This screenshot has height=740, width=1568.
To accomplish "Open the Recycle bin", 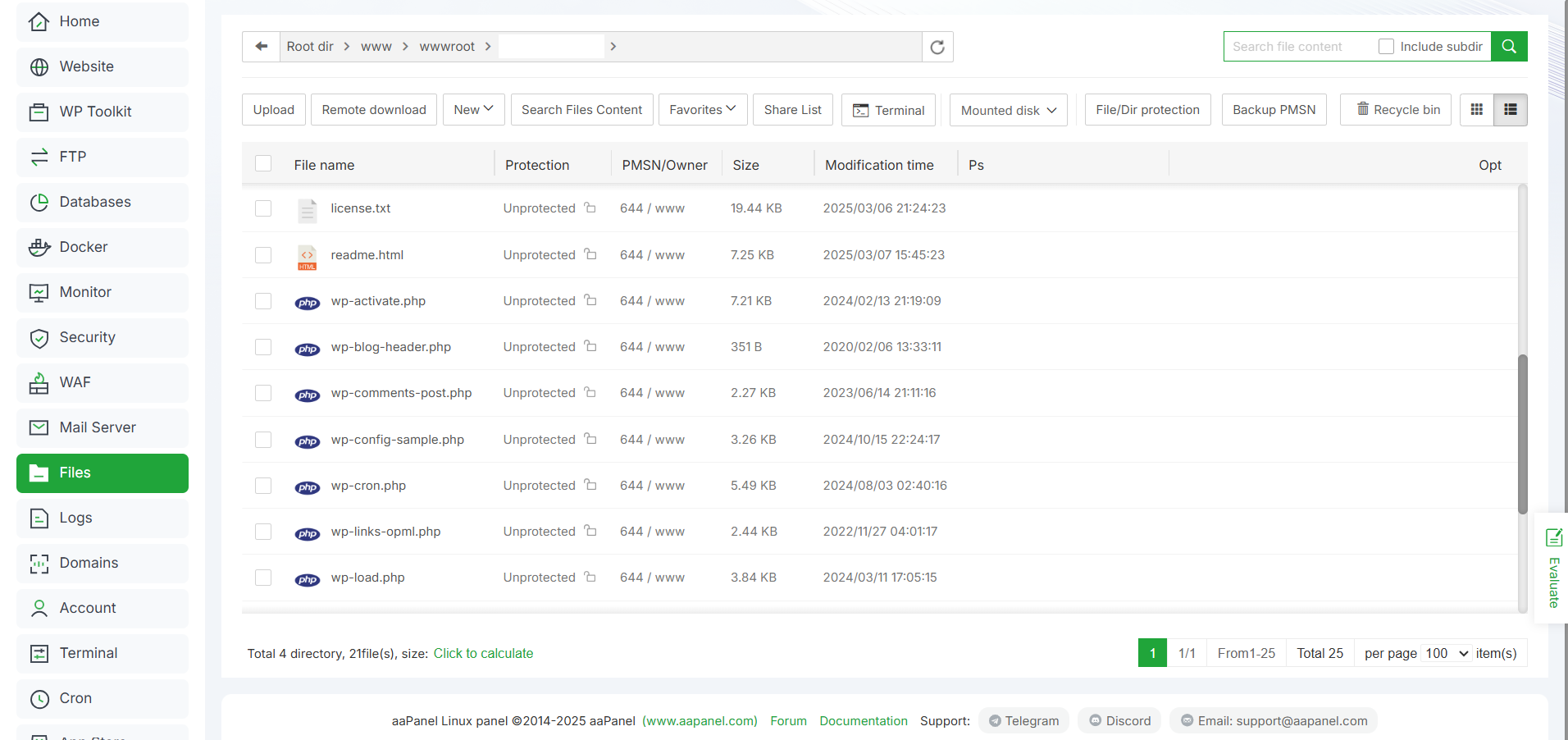I will point(1397,110).
